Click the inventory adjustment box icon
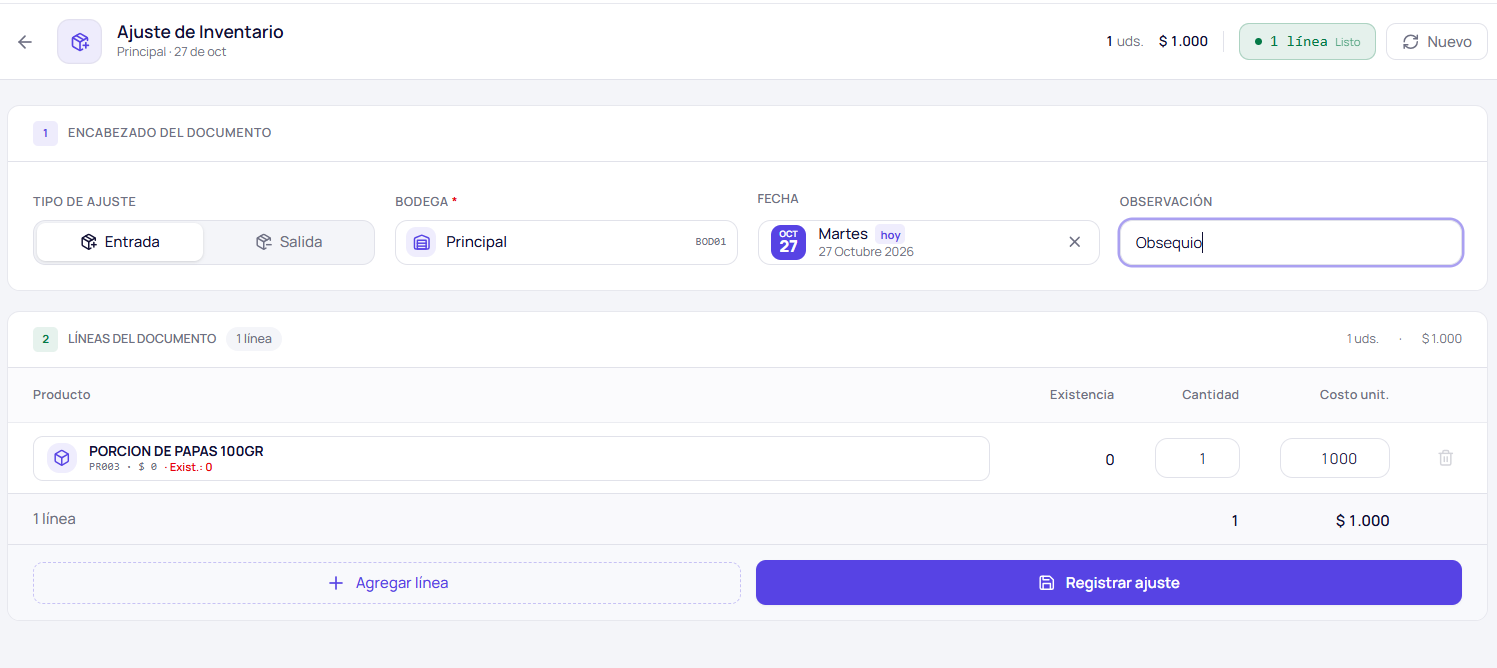Screen dimensions: 1497x668 click(x=79, y=42)
